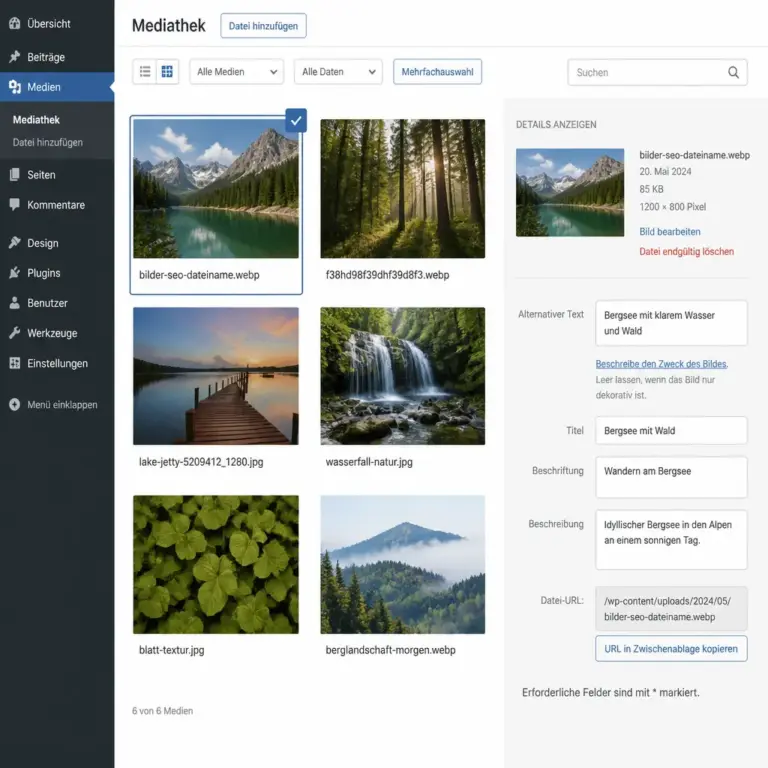This screenshot has height=768, width=768.
Task: Open Kommentare in the sidebar
Action: [57, 204]
